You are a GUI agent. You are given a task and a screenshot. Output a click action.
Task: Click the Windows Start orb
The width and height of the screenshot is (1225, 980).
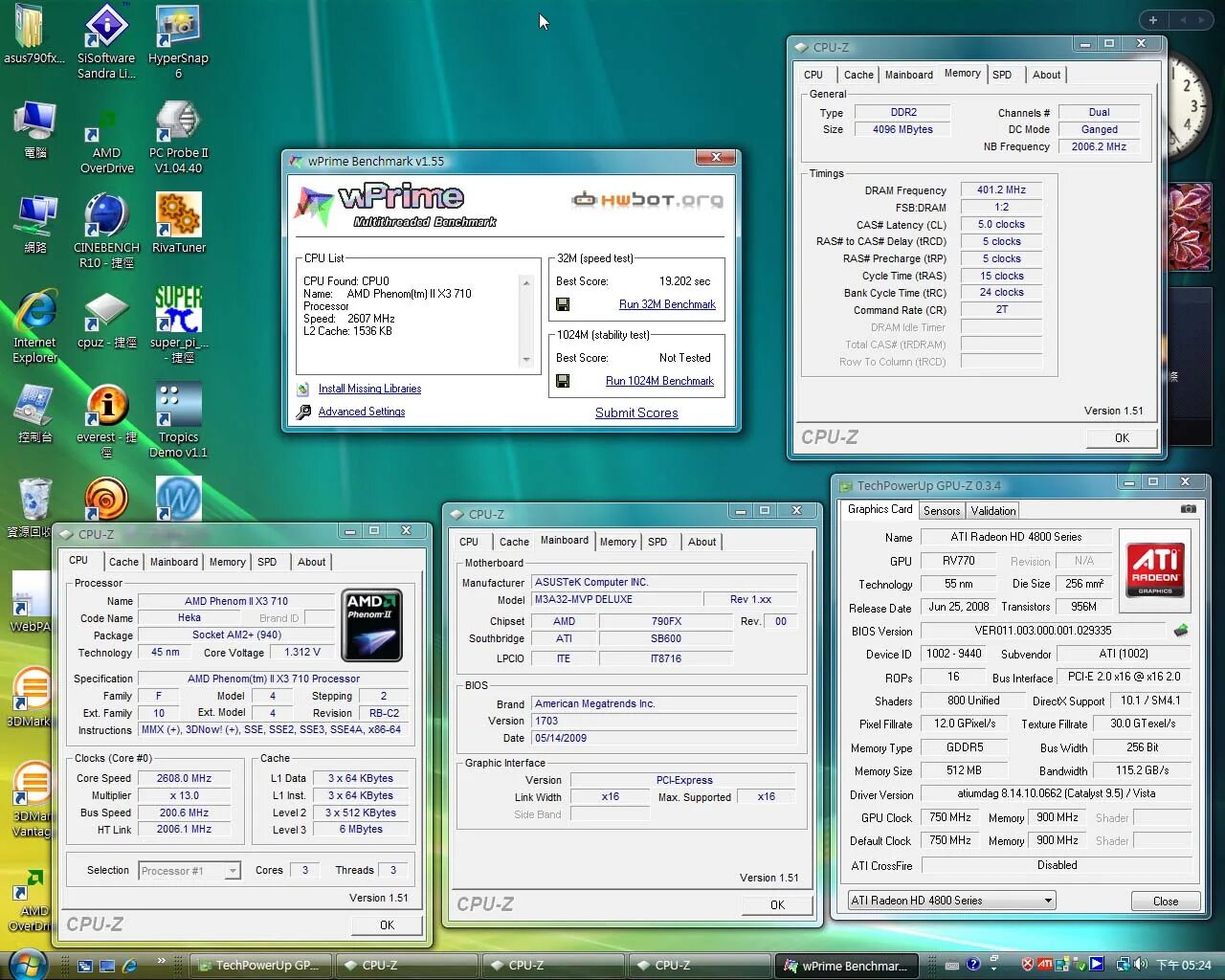(x=27, y=964)
